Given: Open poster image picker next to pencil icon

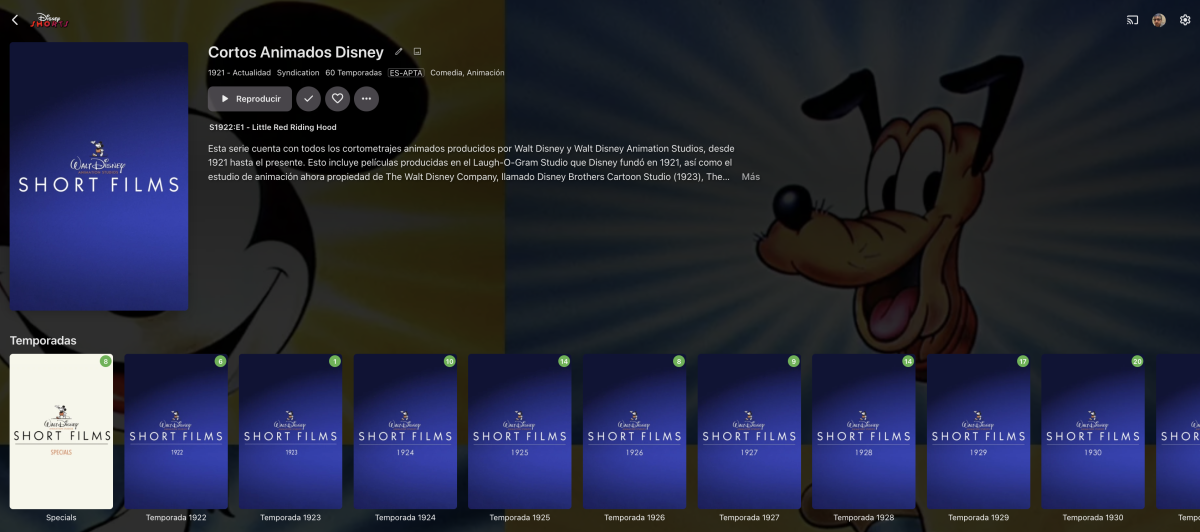Looking at the screenshot, I should coord(417,52).
